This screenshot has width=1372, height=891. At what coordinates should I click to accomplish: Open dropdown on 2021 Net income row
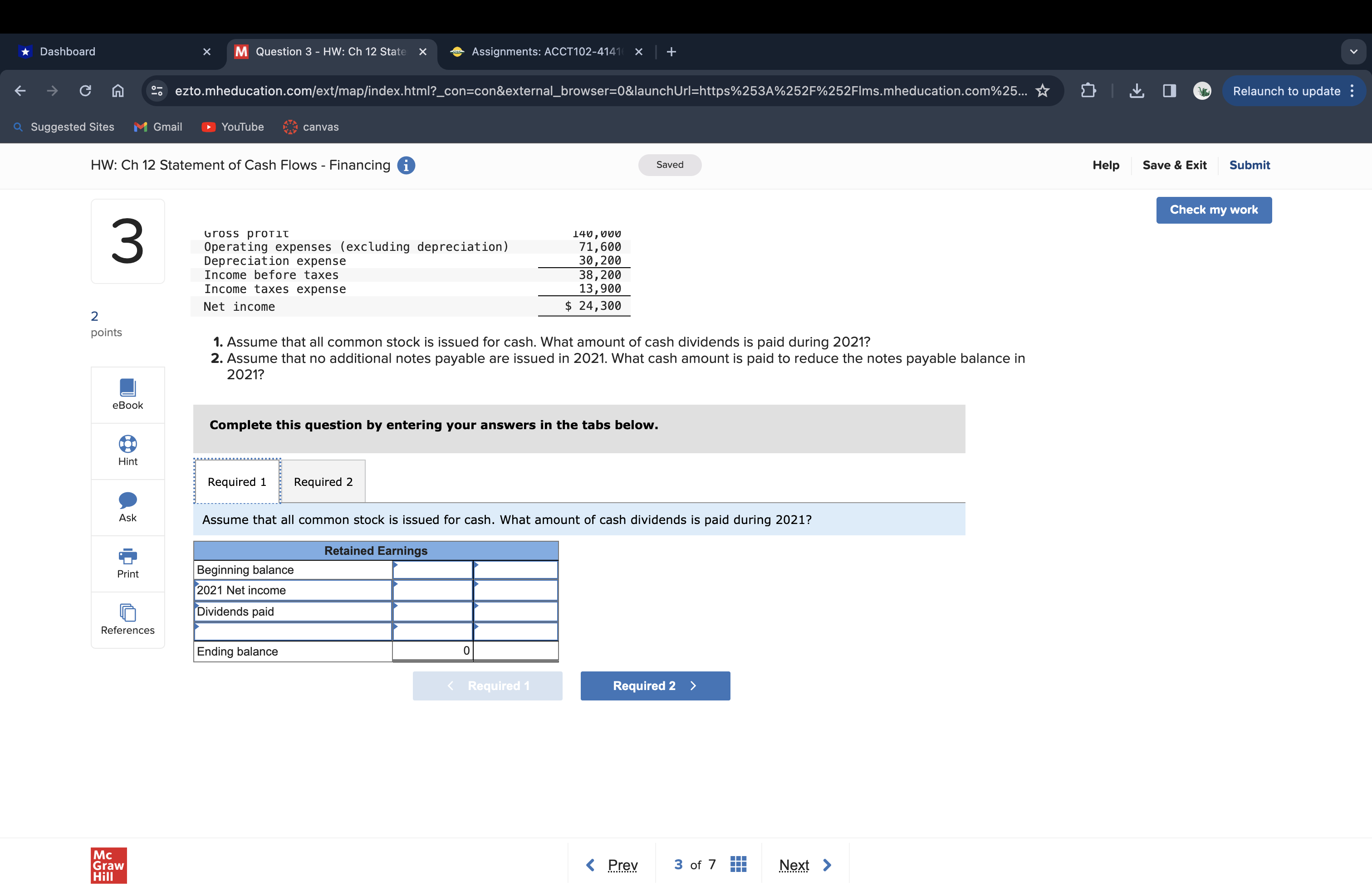pos(293,590)
